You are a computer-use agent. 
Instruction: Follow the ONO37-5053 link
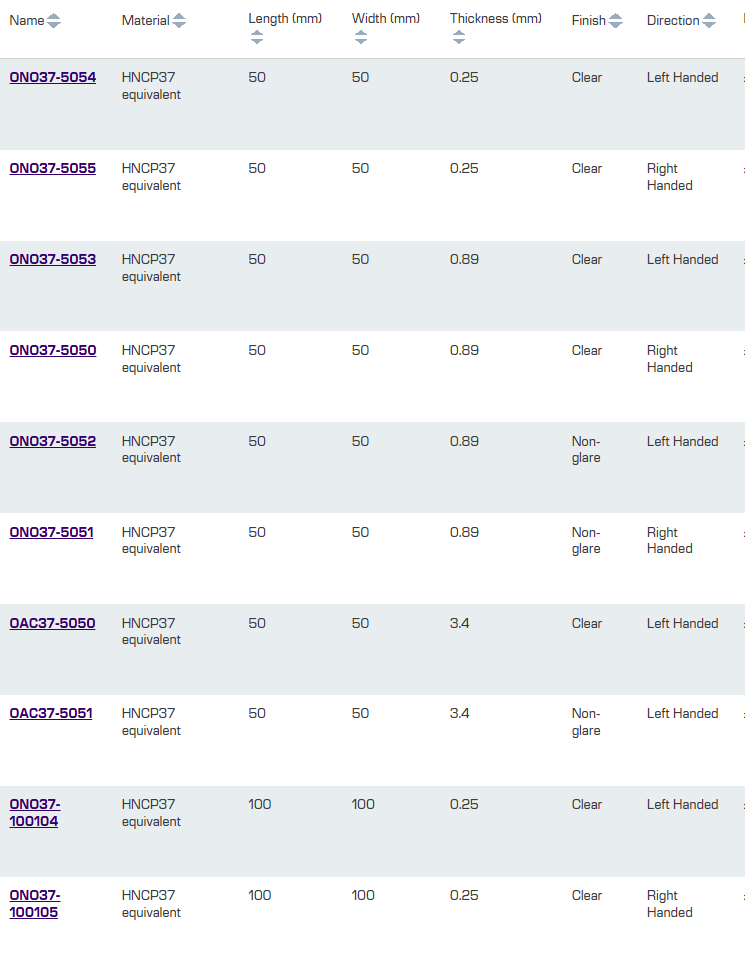(53, 260)
